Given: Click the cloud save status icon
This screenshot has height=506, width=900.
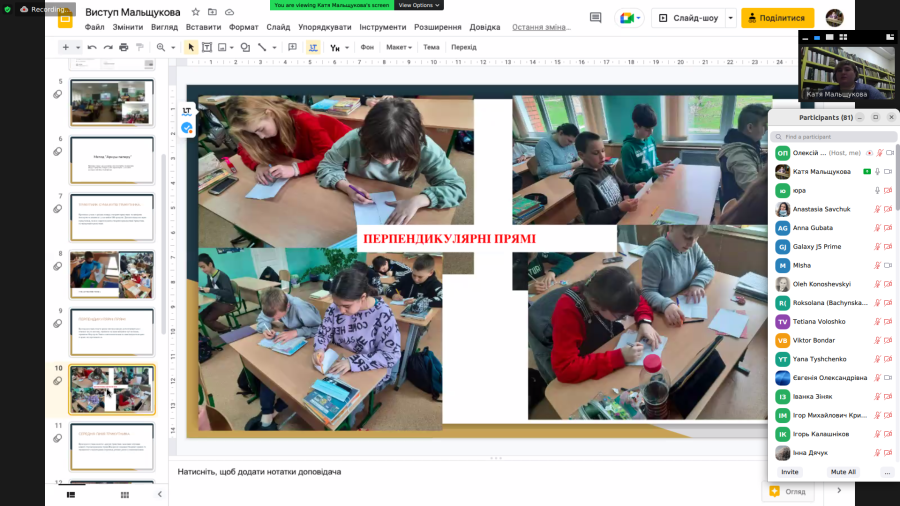Looking at the screenshot, I should (229, 12).
